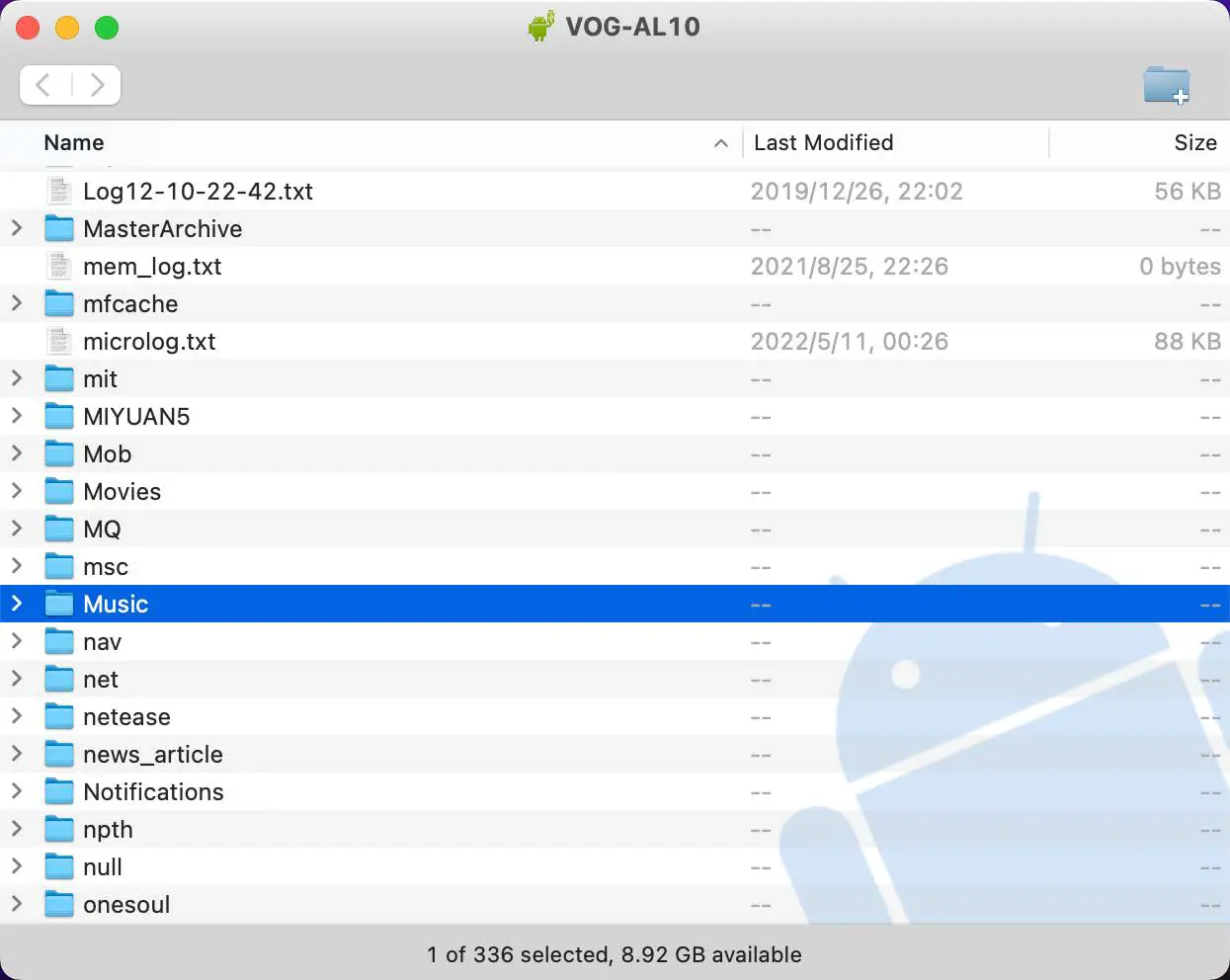Expand the net folder chevron
The image size is (1230, 980).
[17, 679]
